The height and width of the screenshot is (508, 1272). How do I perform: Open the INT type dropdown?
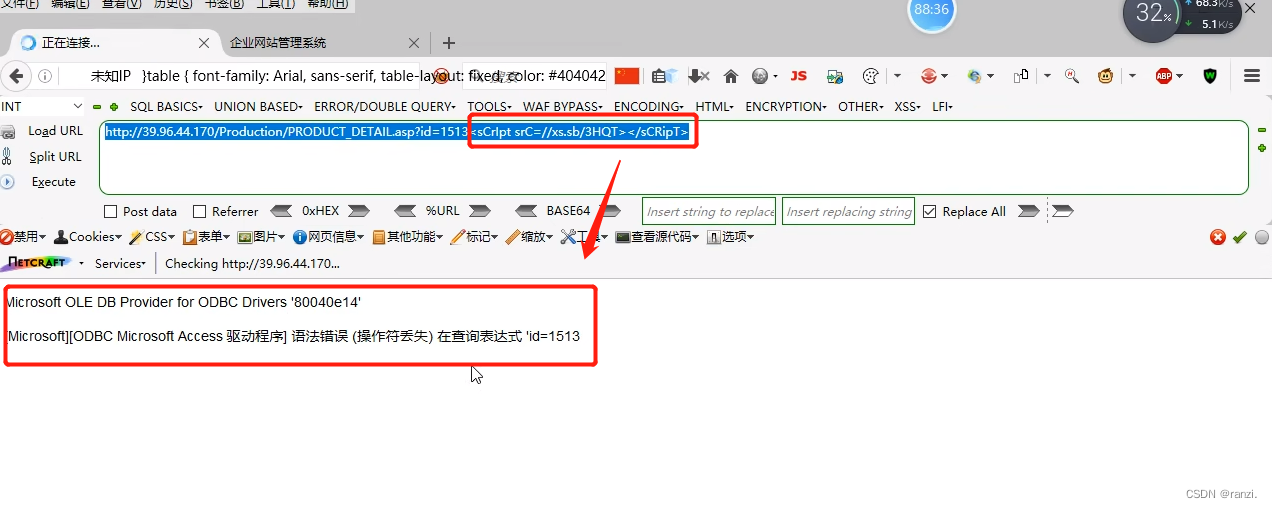[x=42, y=106]
